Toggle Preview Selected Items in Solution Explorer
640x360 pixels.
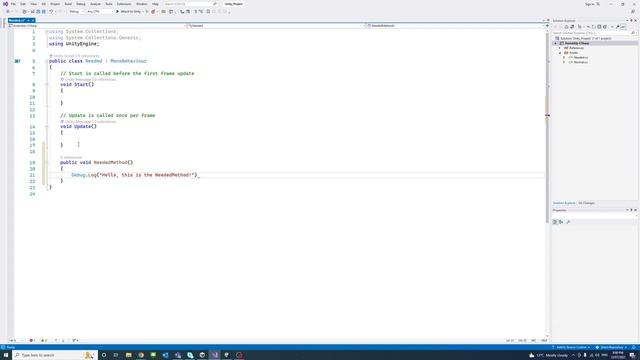point(623,27)
